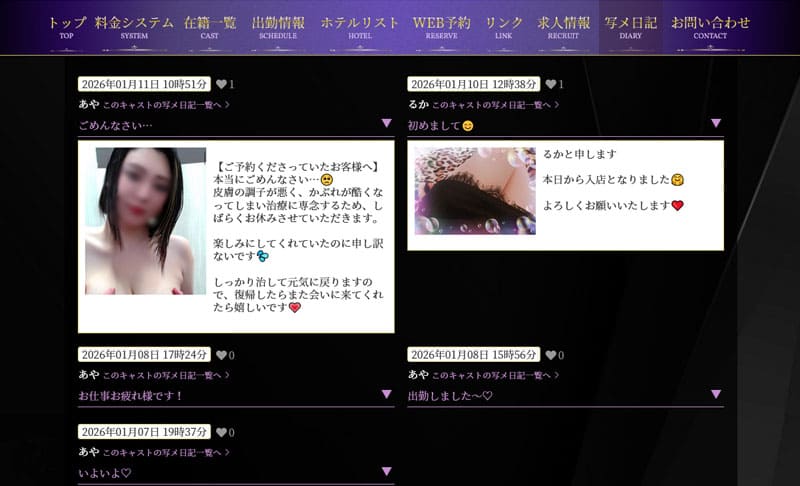Click heart icon for 2026年01月08日 17時24分 entry

221,355
